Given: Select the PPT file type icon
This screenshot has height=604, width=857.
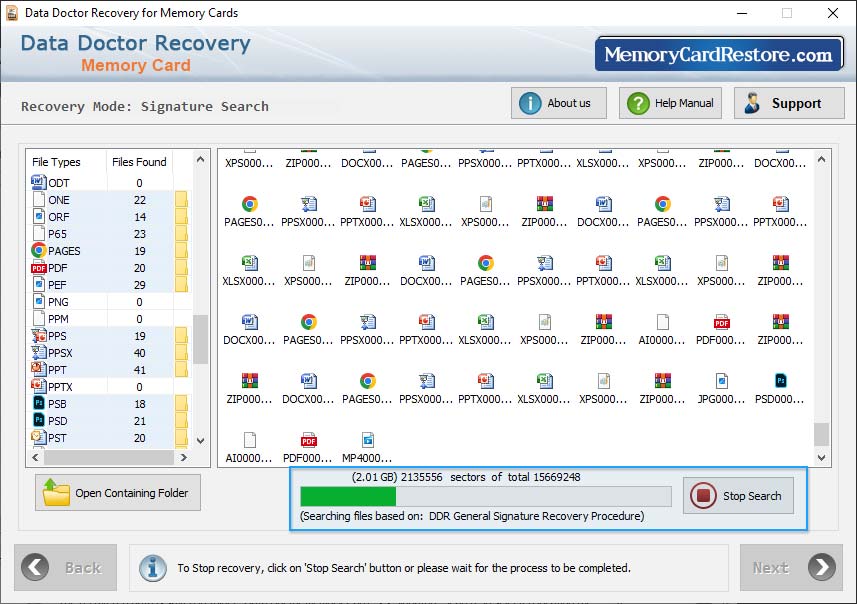Looking at the screenshot, I should coord(38,370).
